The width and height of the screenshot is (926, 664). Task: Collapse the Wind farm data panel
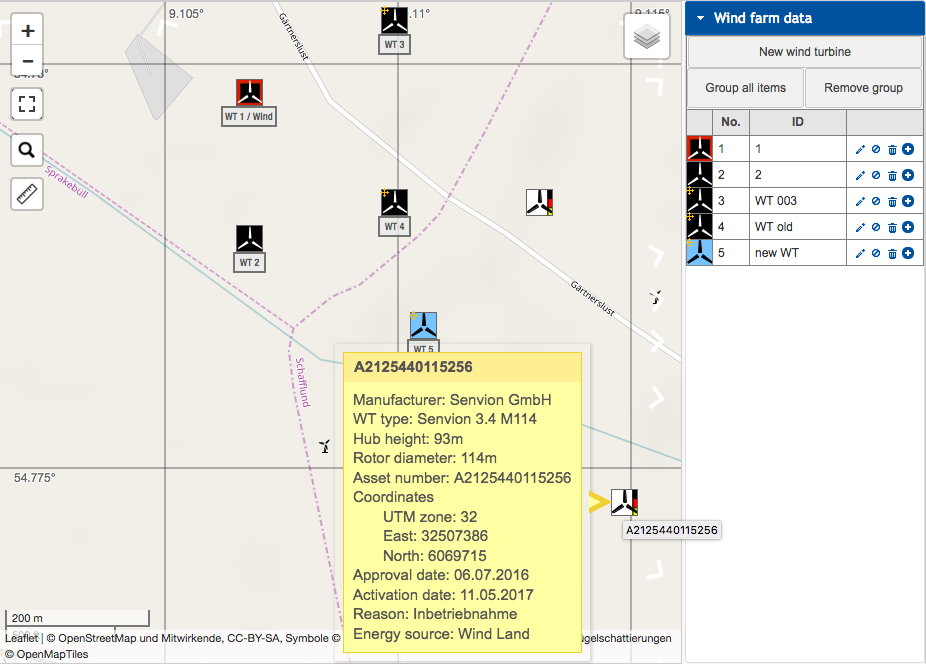700,18
